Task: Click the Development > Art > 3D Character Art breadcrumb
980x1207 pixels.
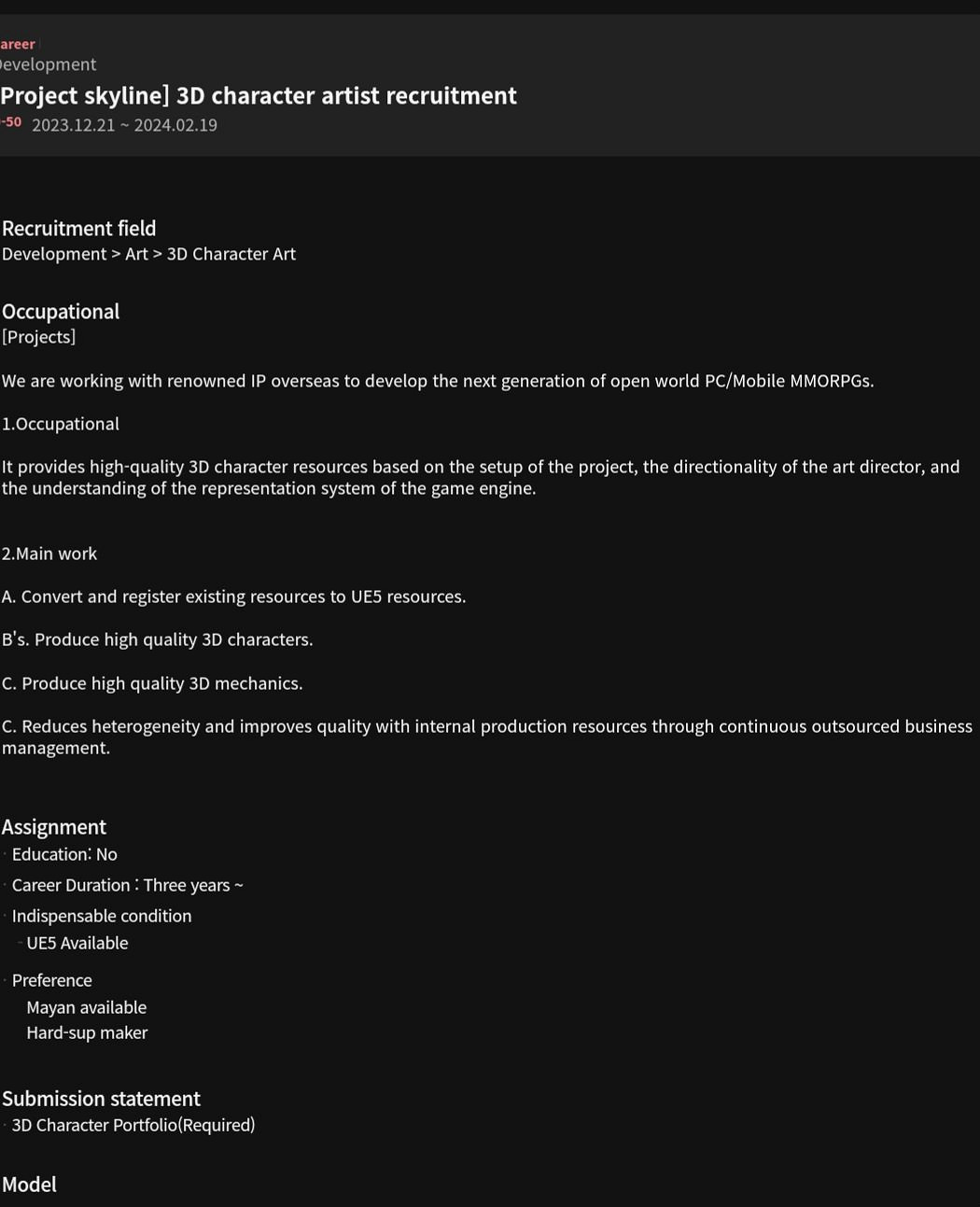Action: (x=149, y=254)
